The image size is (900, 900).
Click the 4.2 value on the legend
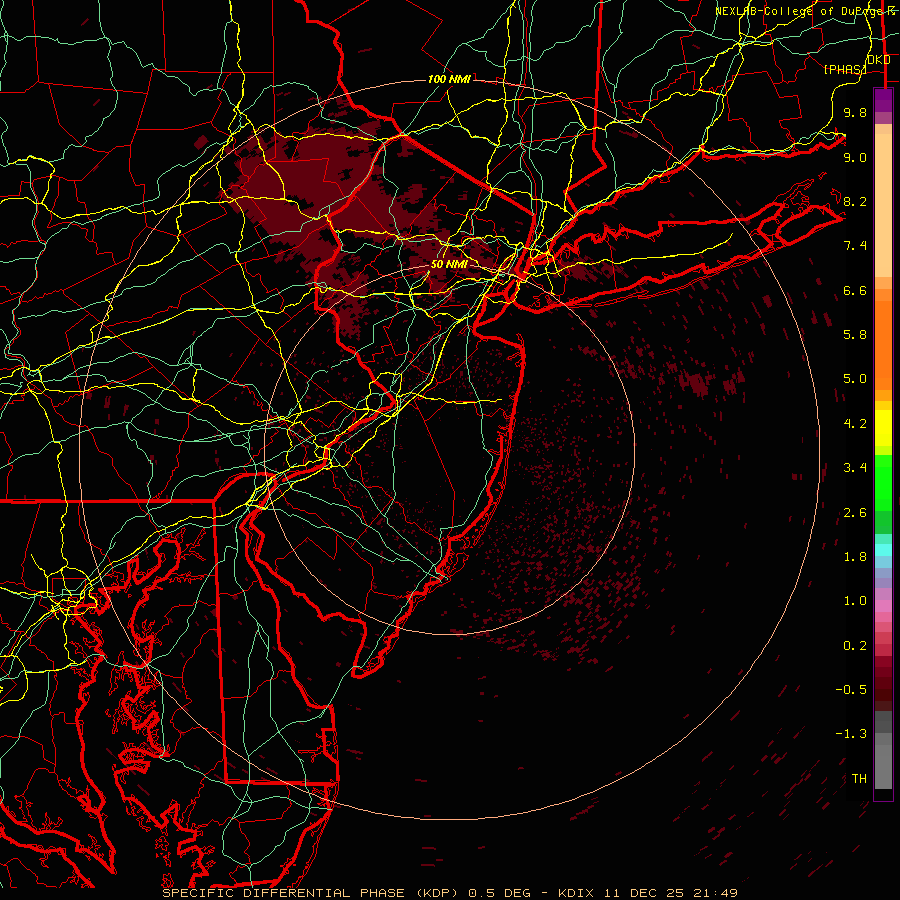click(855, 424)
